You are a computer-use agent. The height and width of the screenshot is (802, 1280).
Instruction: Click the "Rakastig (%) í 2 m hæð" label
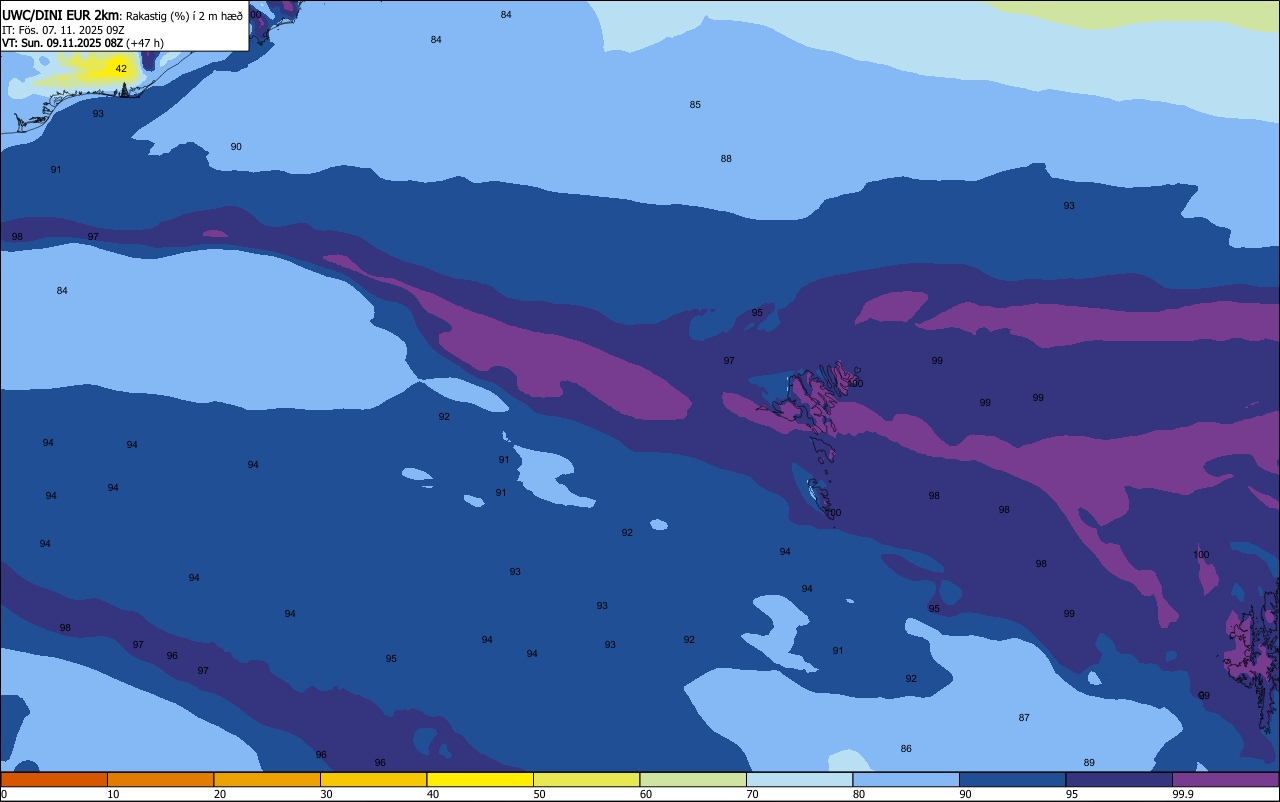click(x=184, y=16)
